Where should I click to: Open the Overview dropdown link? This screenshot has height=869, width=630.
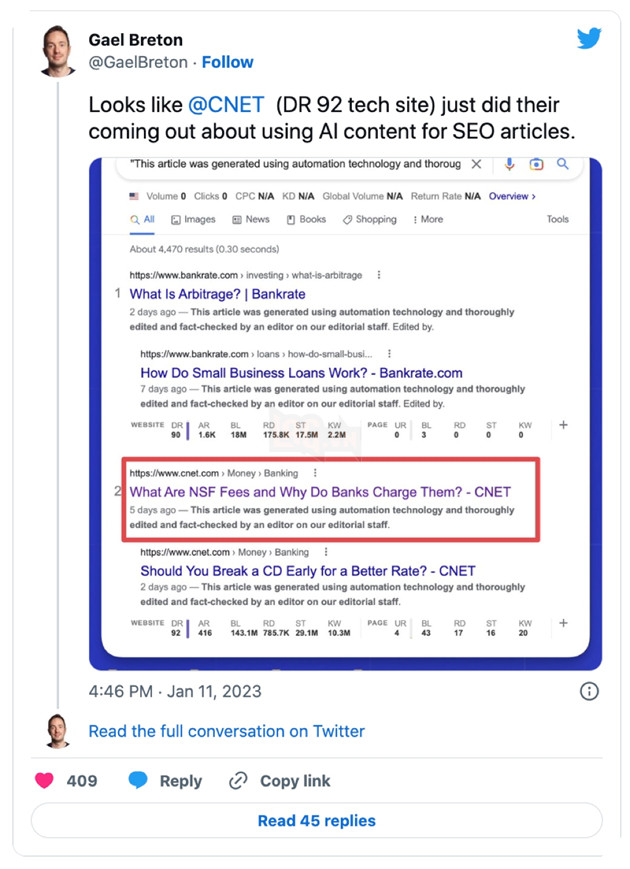[512, 196]
